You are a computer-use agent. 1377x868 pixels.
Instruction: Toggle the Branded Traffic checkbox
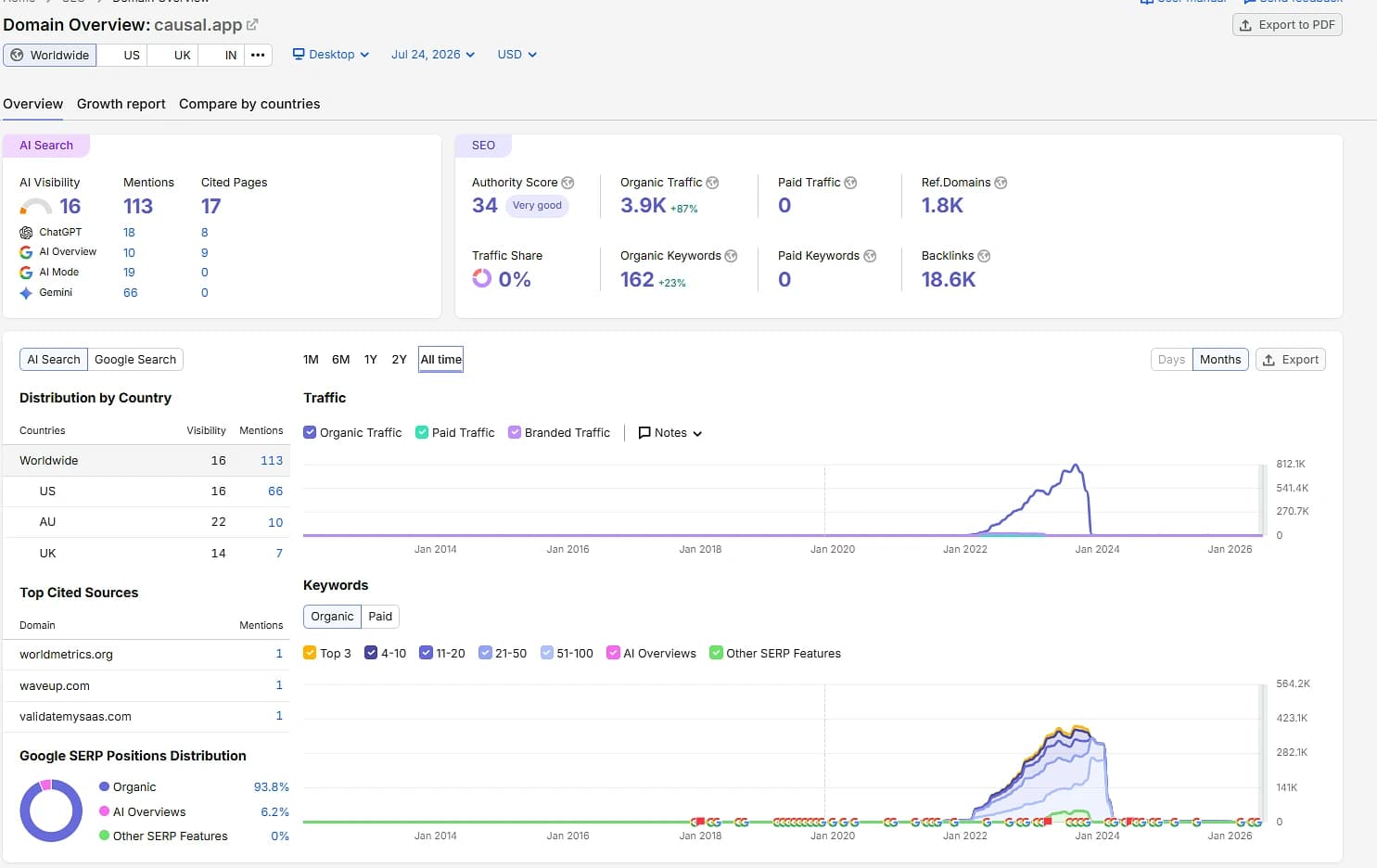click(515, 432)
